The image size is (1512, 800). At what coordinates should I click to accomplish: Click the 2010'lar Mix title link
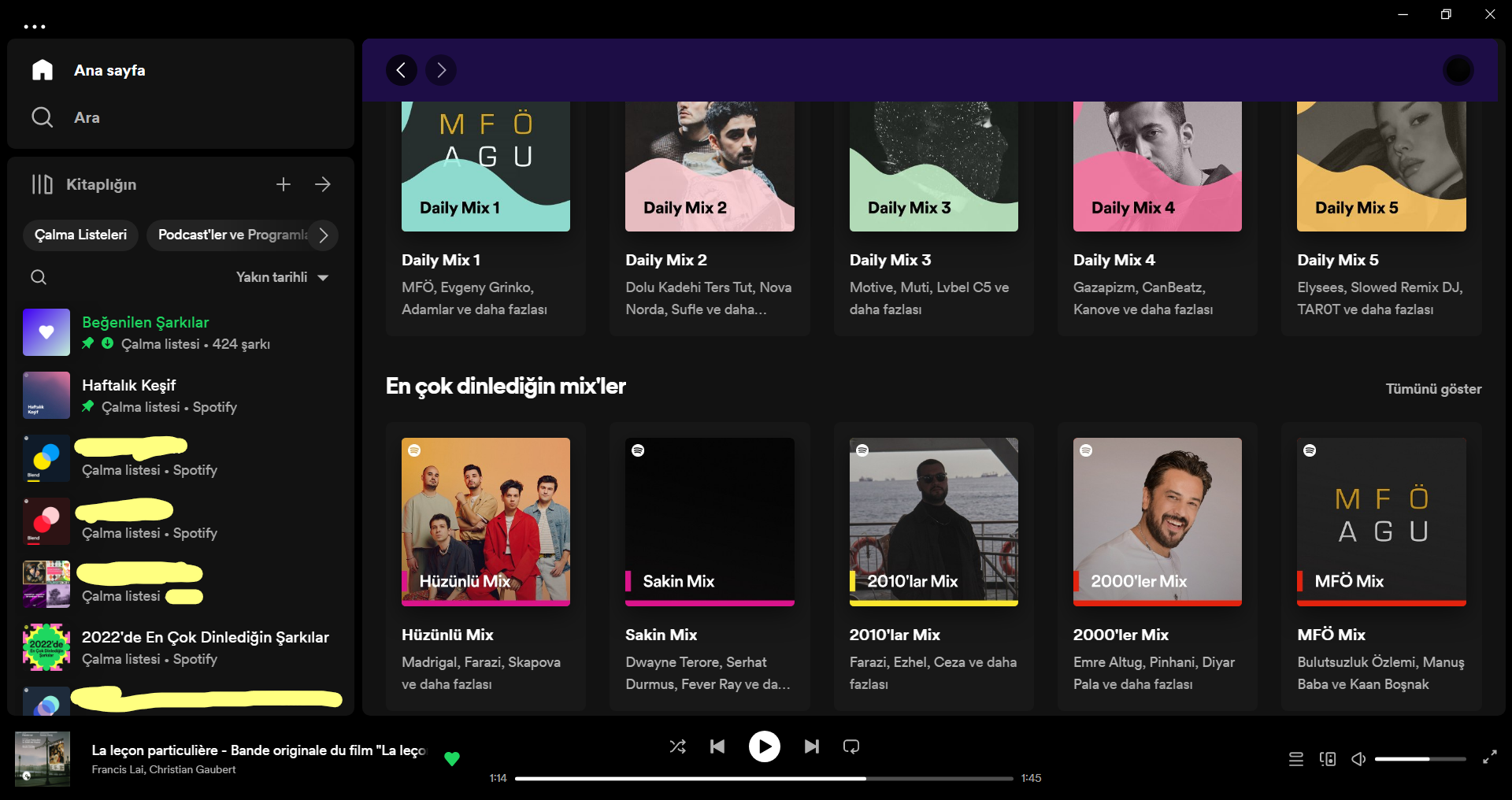pyautogui.click(x=895, y=635)
